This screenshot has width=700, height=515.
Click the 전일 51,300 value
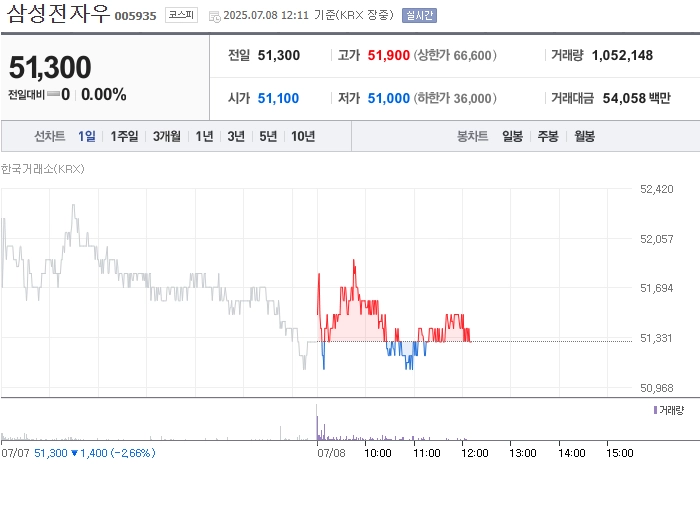click(x=279, y=55)
